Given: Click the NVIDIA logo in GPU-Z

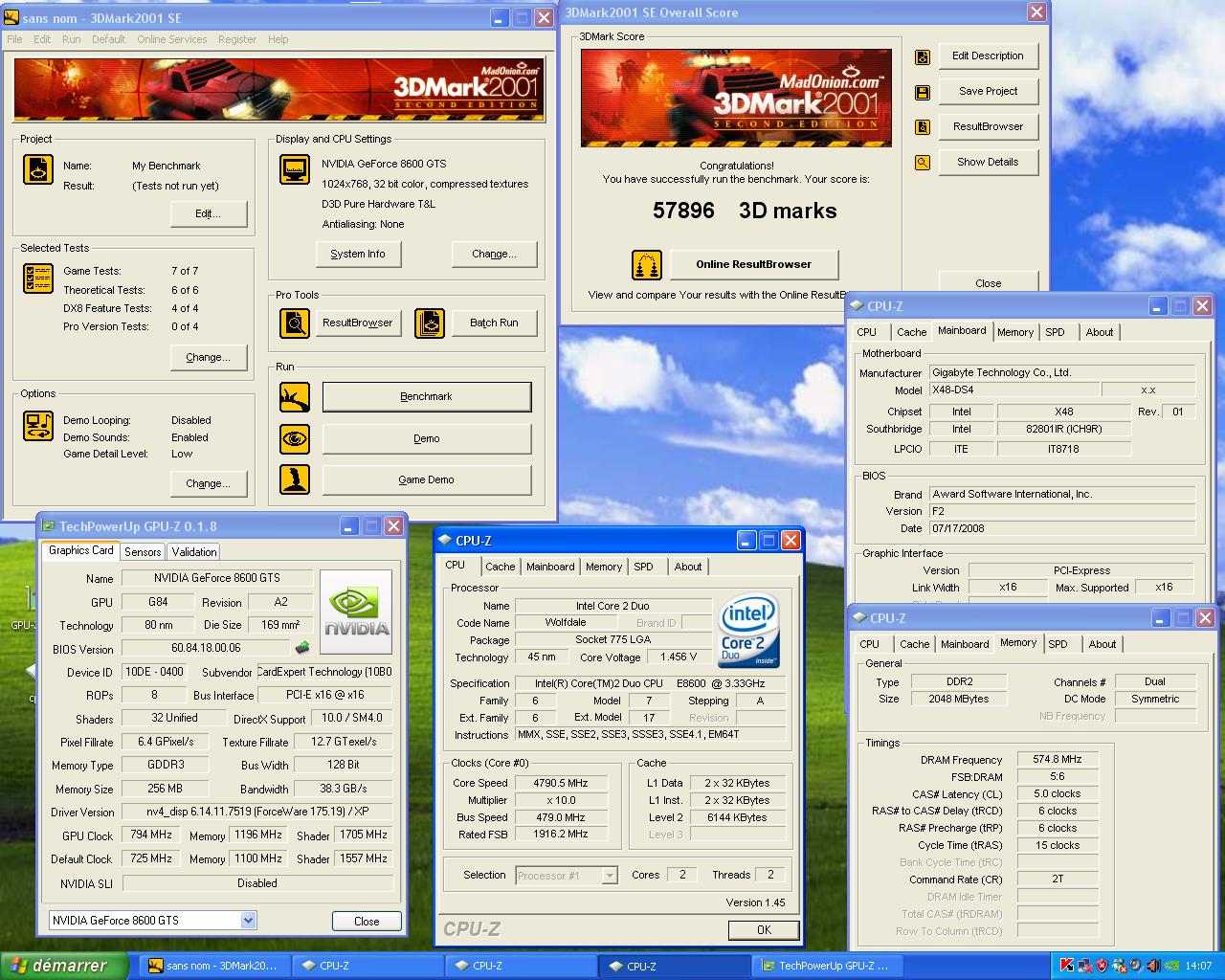Looking at the screenshot, I should (356, 611).
